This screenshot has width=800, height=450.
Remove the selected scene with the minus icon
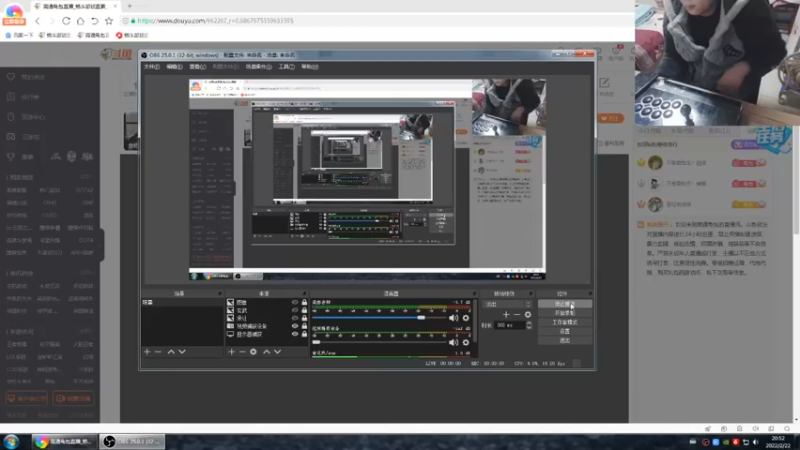[x=158, y=352]
